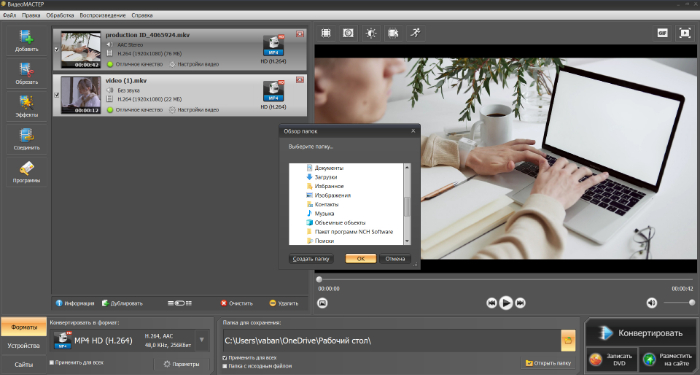Click the browse folder icon beside save path

point(568,340)
